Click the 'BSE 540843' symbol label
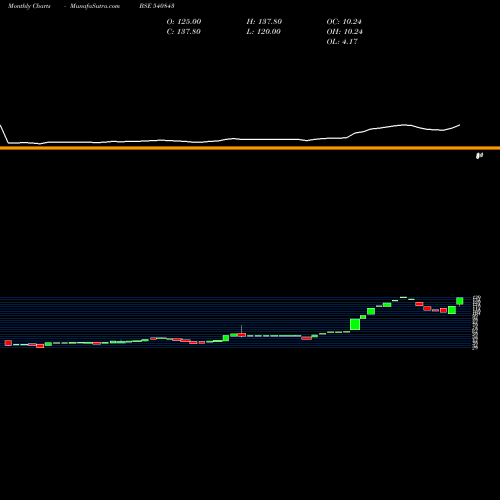This screenshot has height=500, width=500. point(157,6)
